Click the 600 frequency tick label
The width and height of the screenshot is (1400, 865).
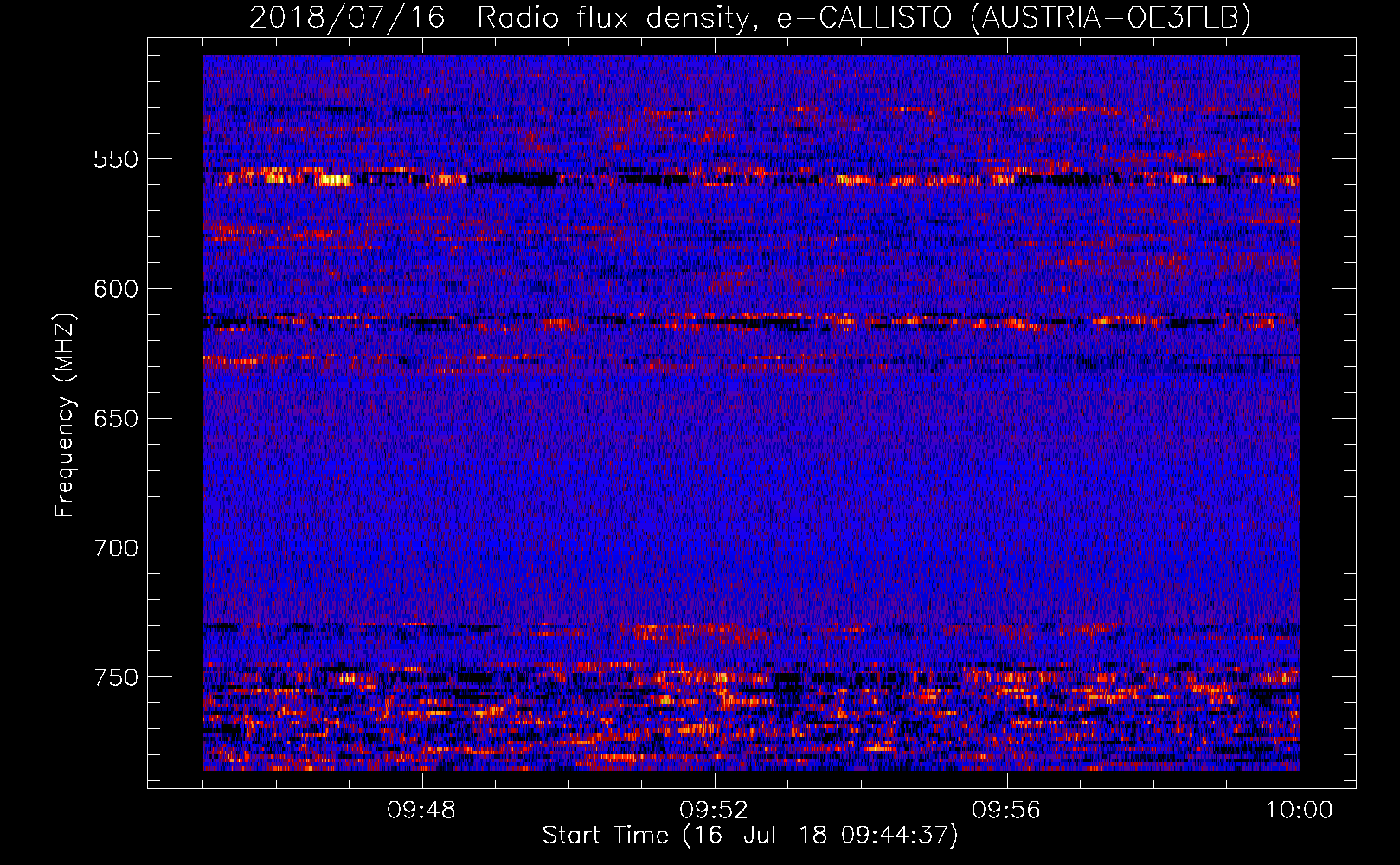coord(116,289)
